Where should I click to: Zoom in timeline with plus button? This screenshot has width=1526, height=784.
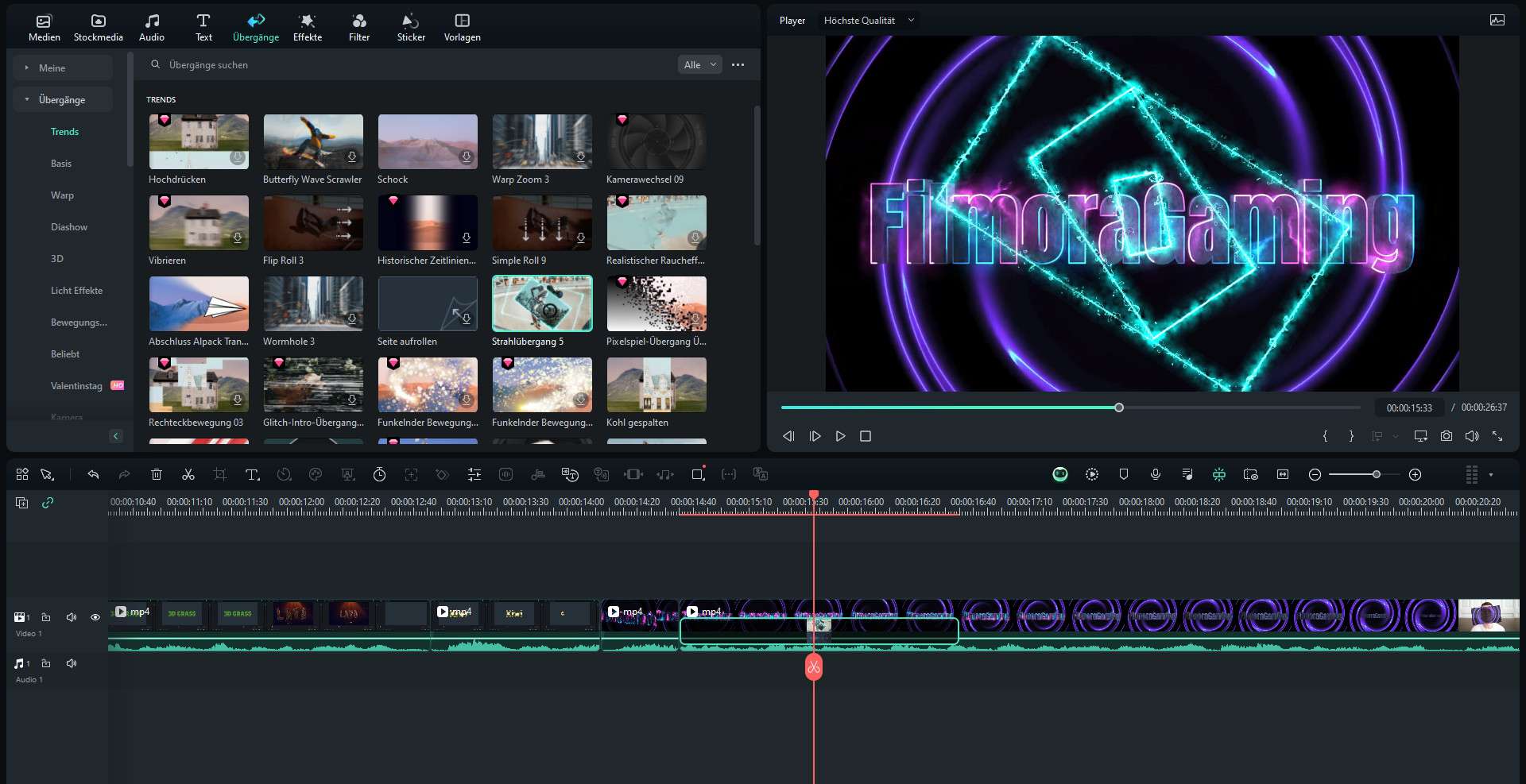[x=1415, y=474]
